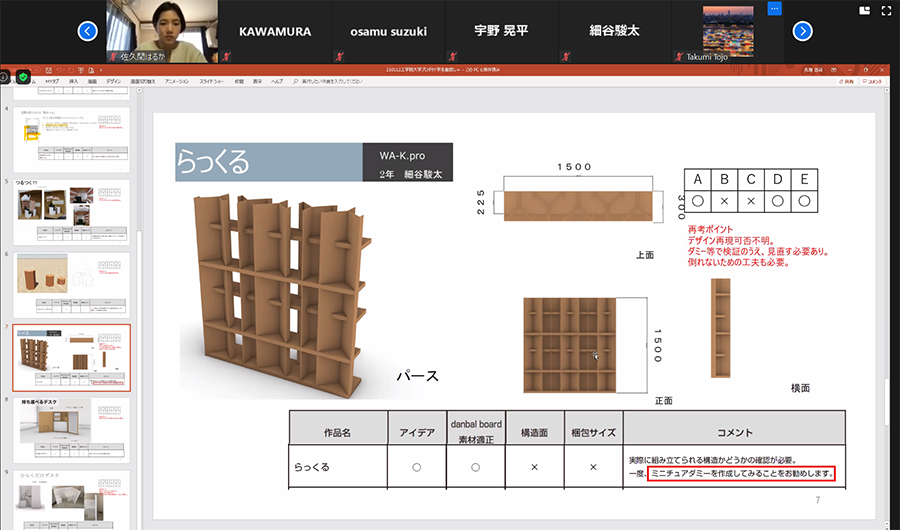This screenshot has height=530, width=900.
Task: Click the slide panel vertical scrollbar
Action: (x=139, y=300)
